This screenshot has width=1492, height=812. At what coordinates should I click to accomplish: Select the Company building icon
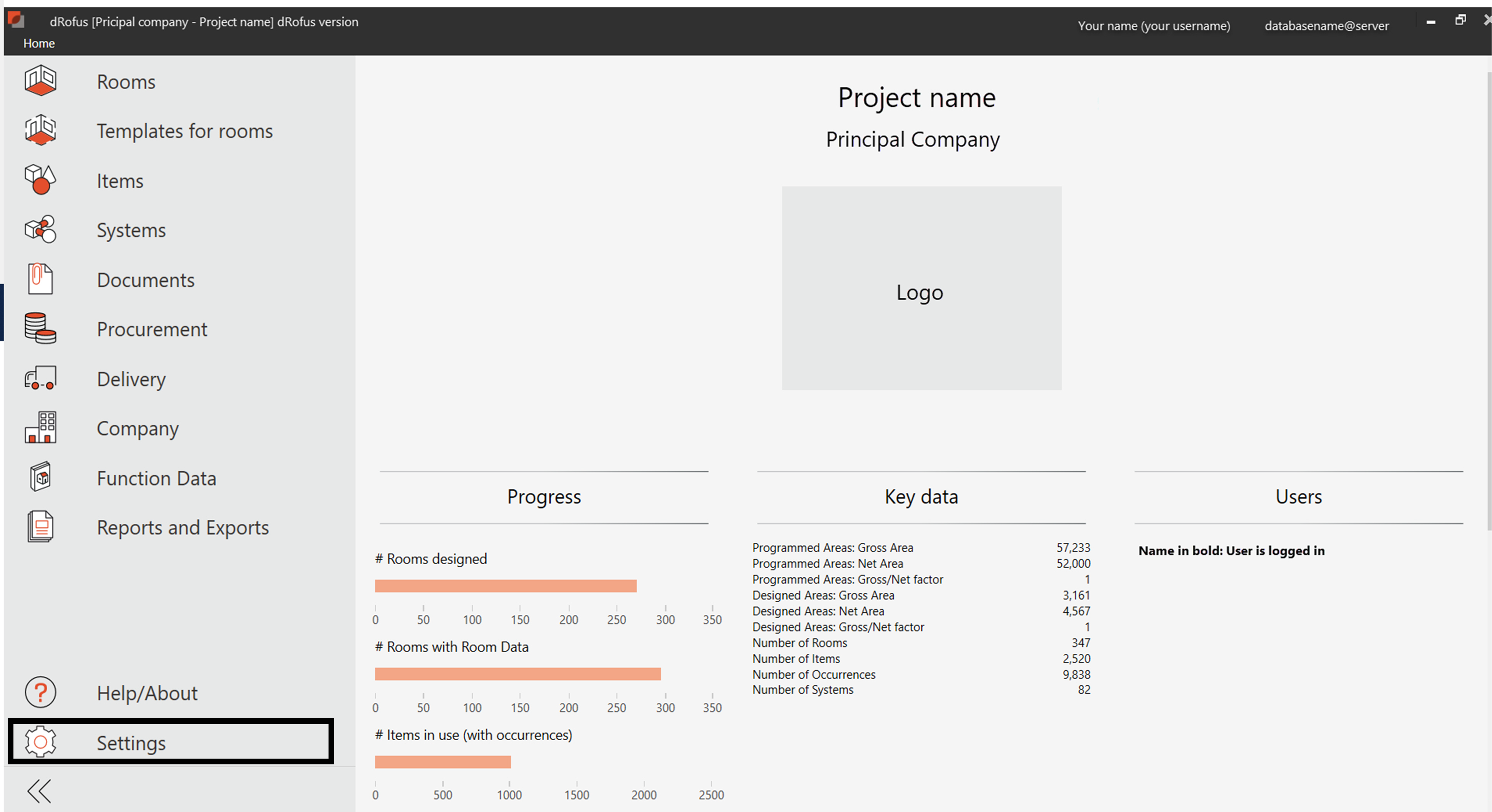pyautogui.click(x=40, y=428)
